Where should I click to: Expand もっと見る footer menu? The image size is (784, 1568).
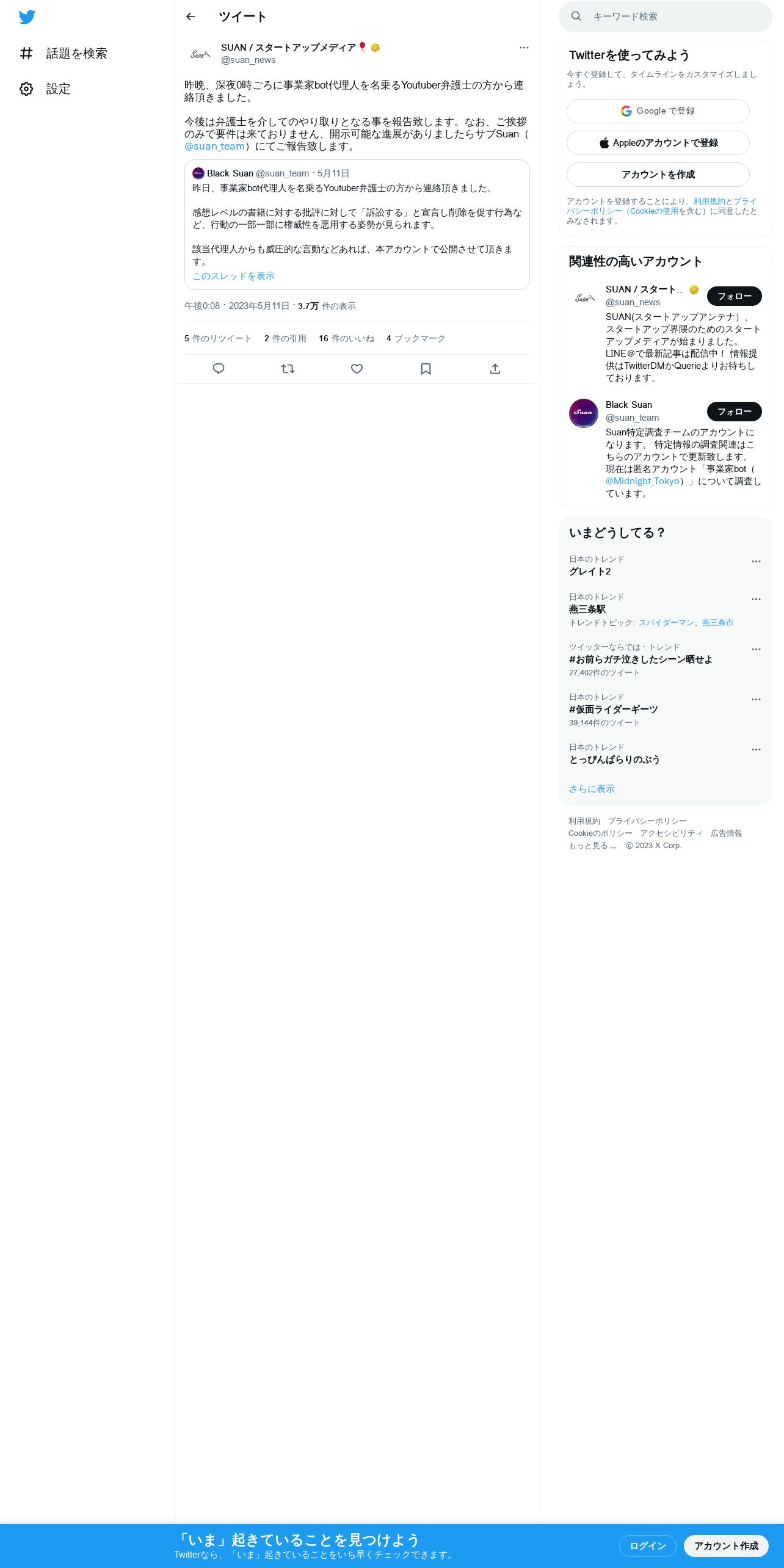coord(593,846)
